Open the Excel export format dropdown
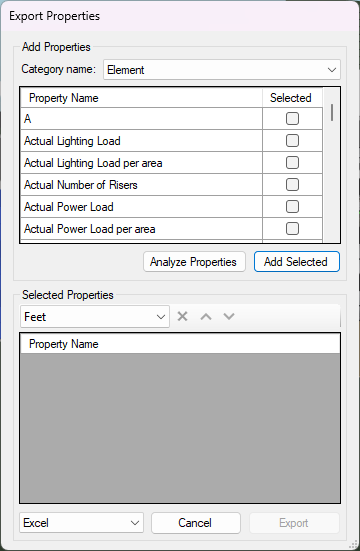The height and width of the screenshot is (551, 360). tap(82, 523)
